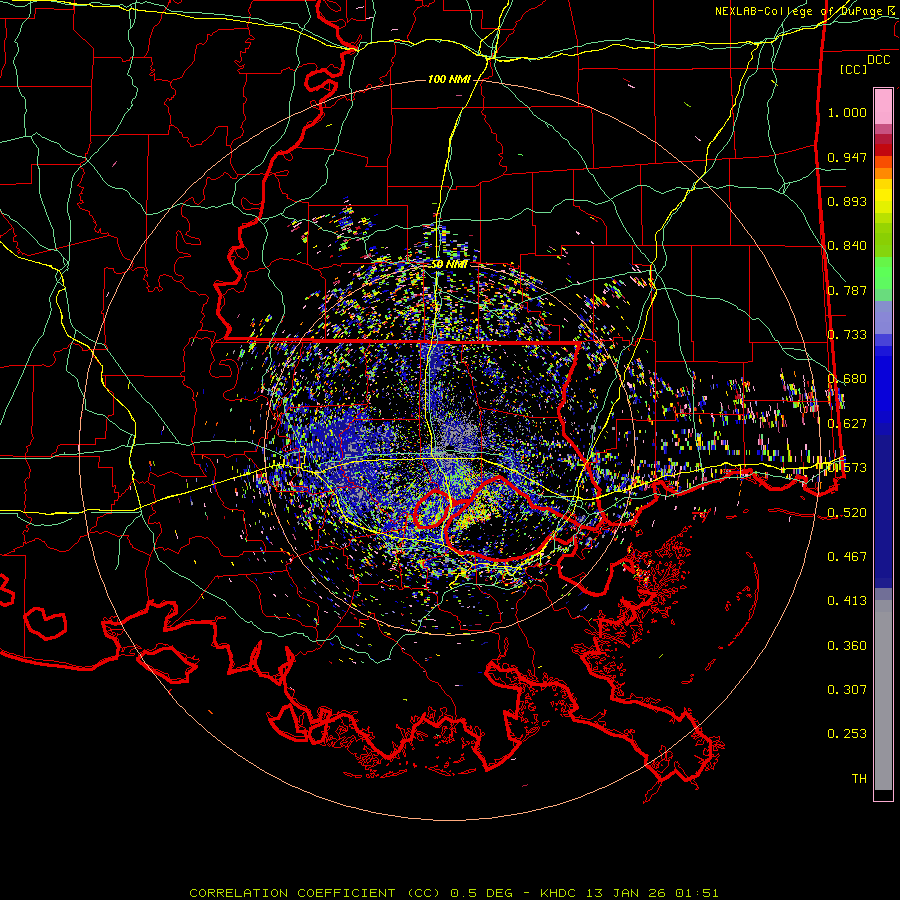Pick the gray color bar segment
This screenshot has width=900, height=900.
883,695
